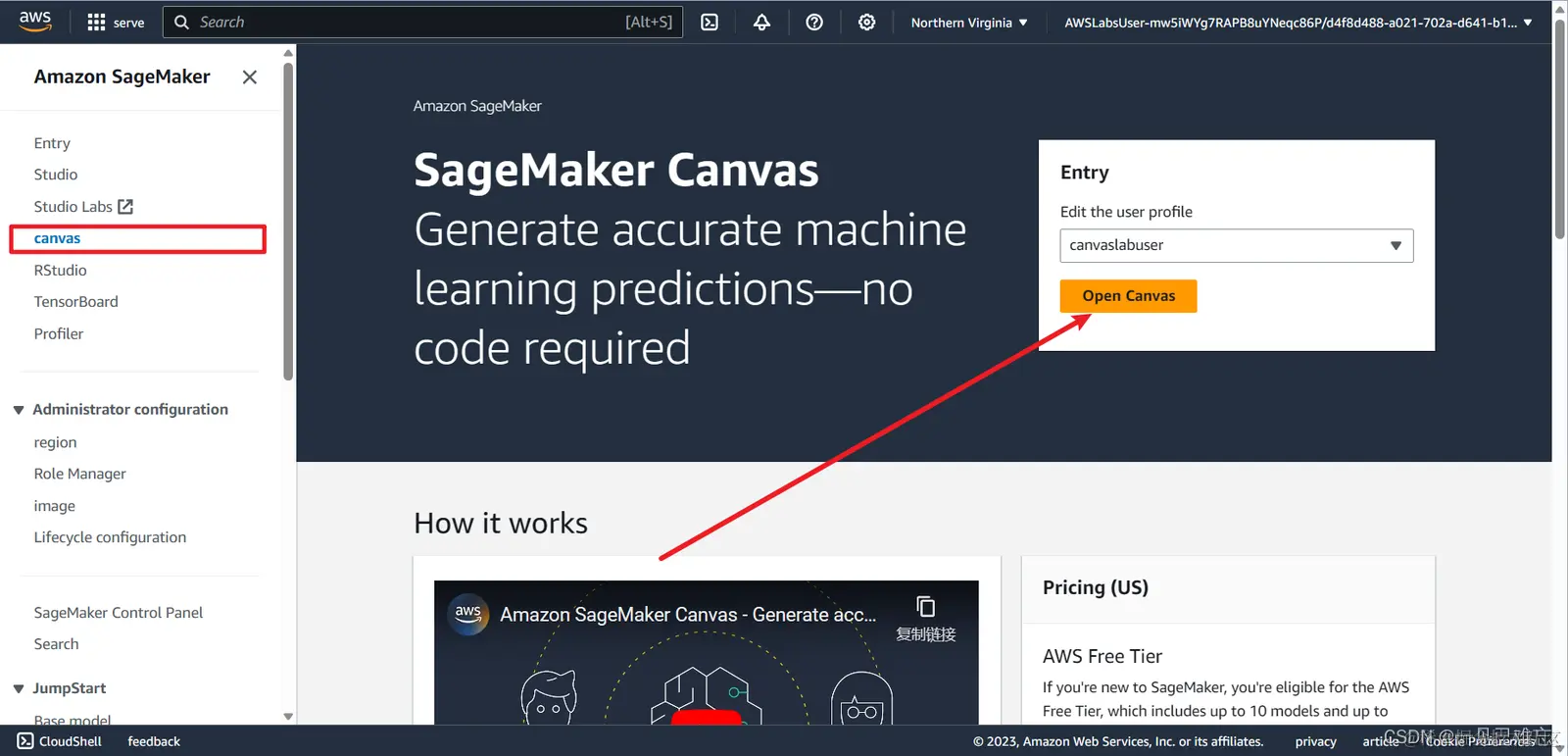Screen dimensions: 1568x756
Task: Click the sidebar vertical scrollbar
Action: coord(288,221)
